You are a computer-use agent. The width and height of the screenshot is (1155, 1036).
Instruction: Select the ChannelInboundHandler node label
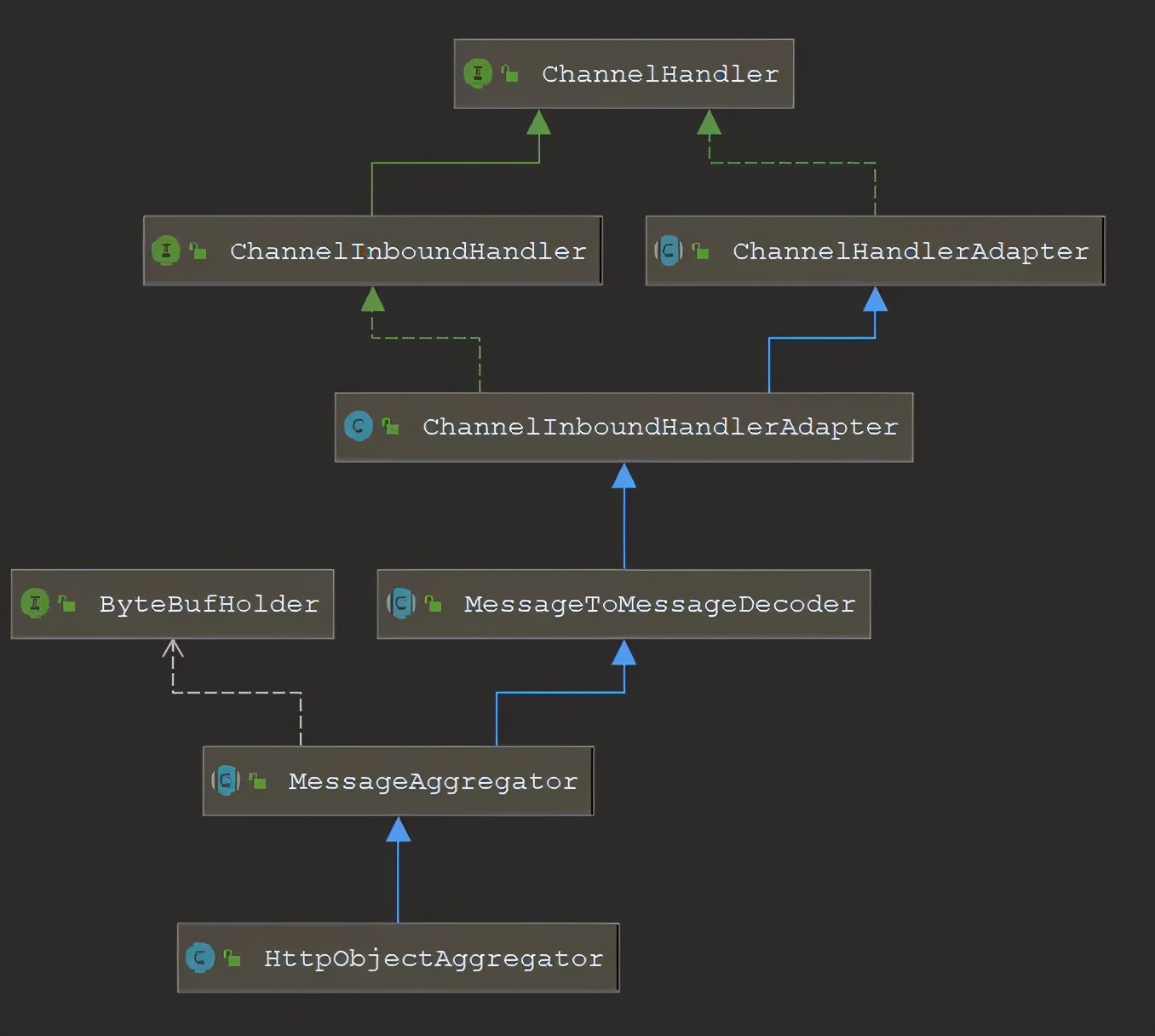pos(408,251)
